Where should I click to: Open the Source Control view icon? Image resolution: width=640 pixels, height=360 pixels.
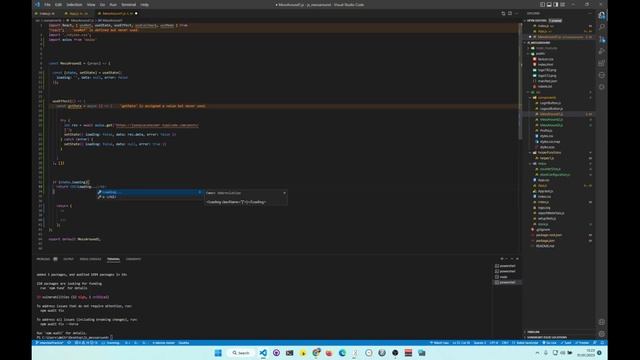(x=602, y=40)
